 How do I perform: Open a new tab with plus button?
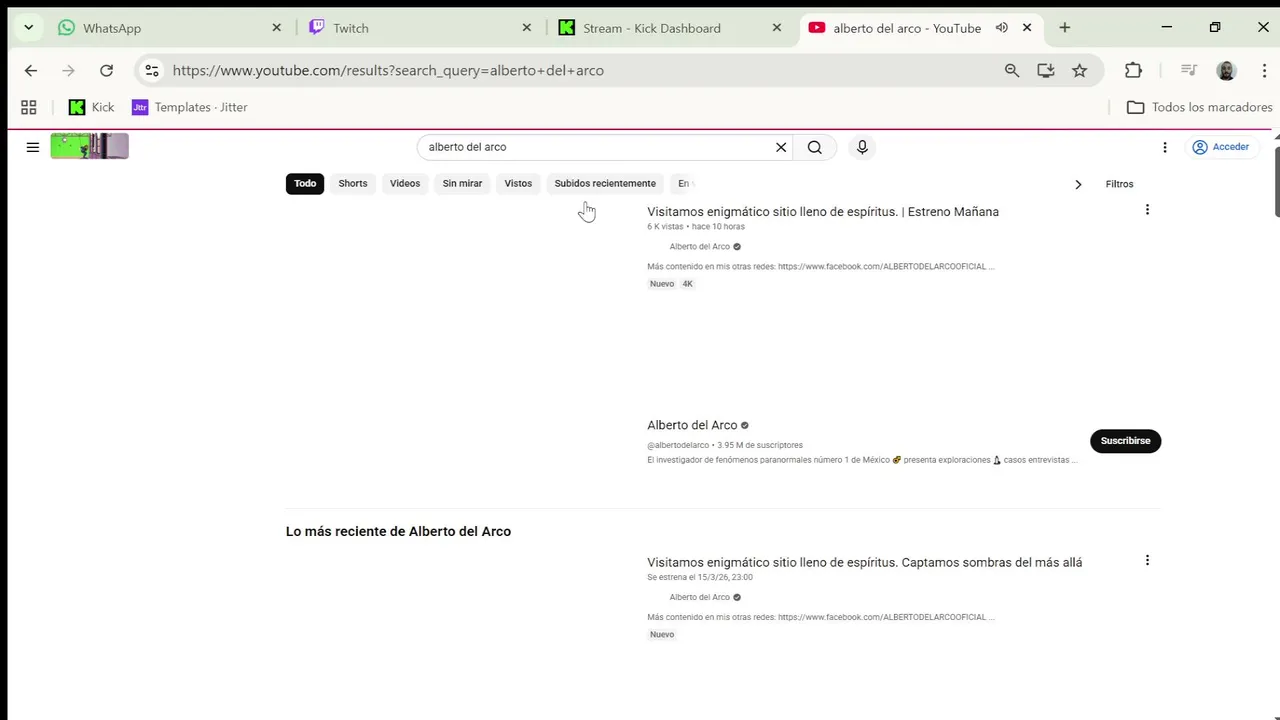(x=1064, y=28)
